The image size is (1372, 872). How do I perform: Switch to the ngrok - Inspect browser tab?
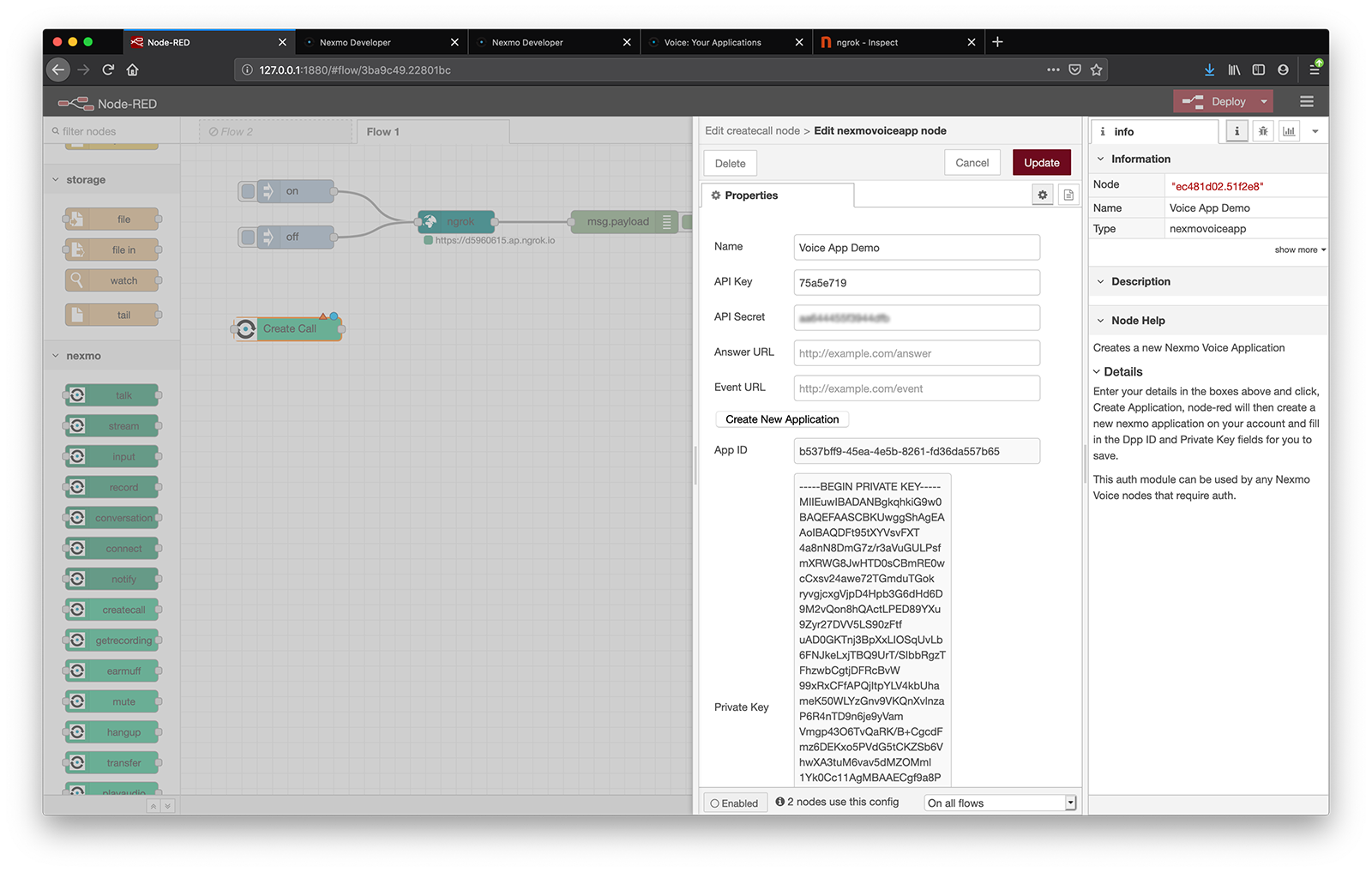pos(898,42)
